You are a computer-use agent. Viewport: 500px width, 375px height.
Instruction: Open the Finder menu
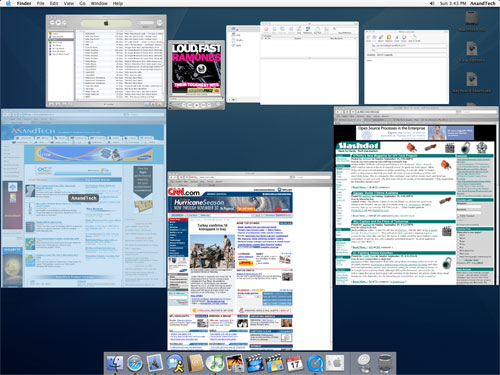coord(24,3)
